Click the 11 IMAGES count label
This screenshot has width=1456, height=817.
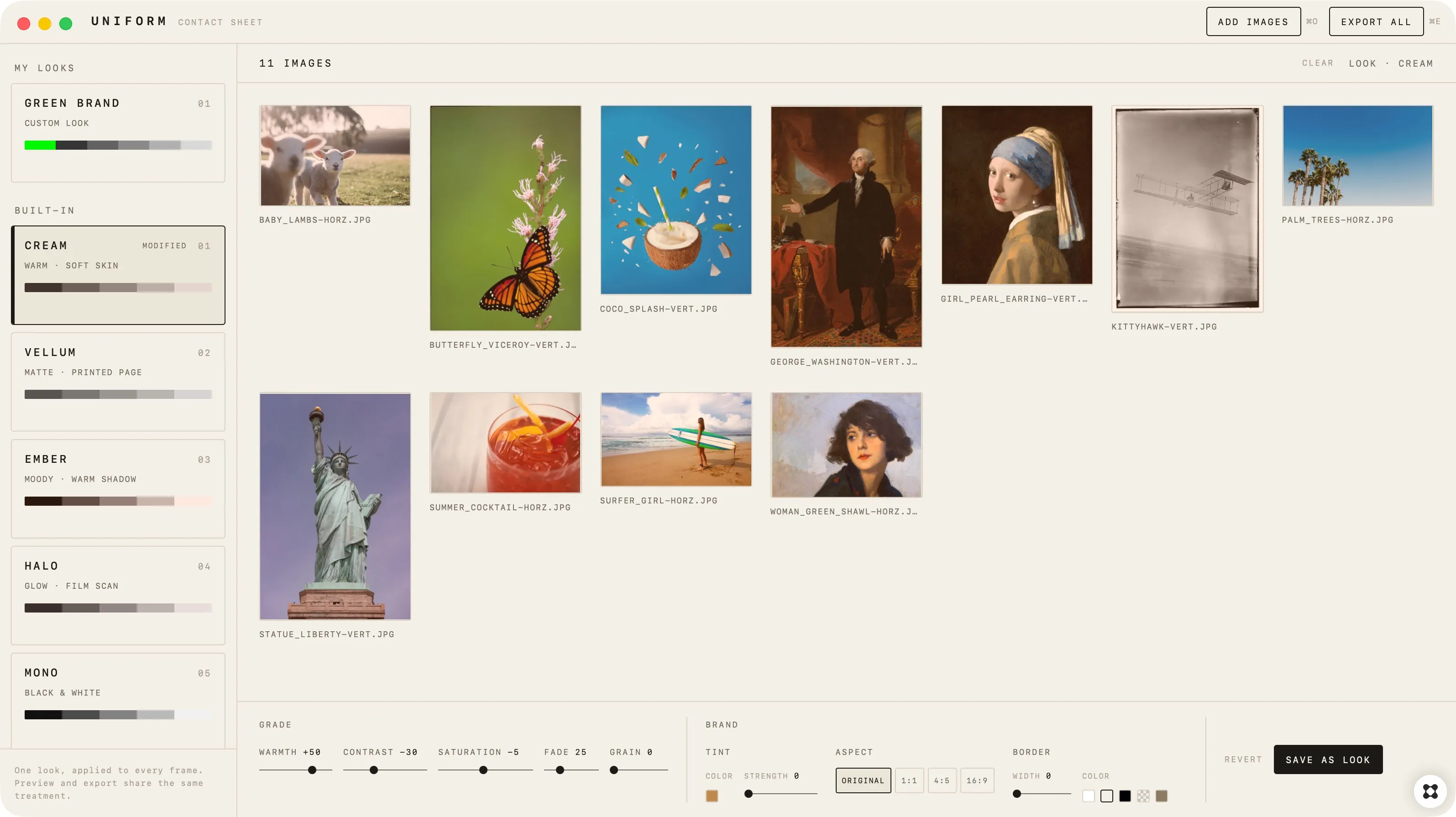pos(296,63)
